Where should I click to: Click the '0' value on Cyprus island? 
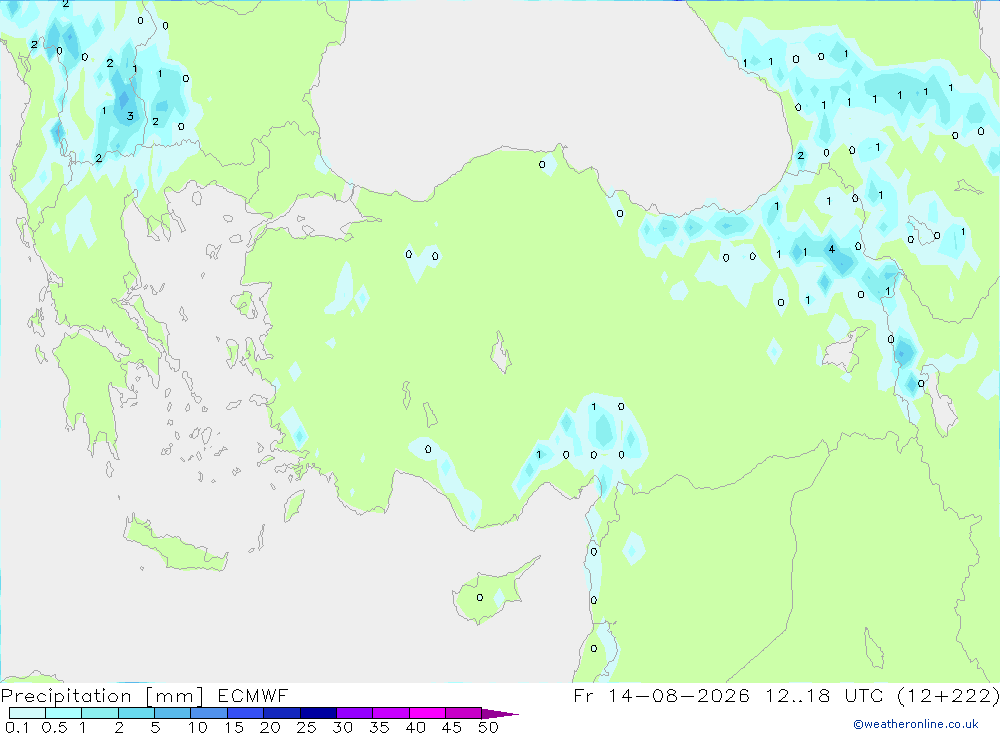[x=480, y=598]
